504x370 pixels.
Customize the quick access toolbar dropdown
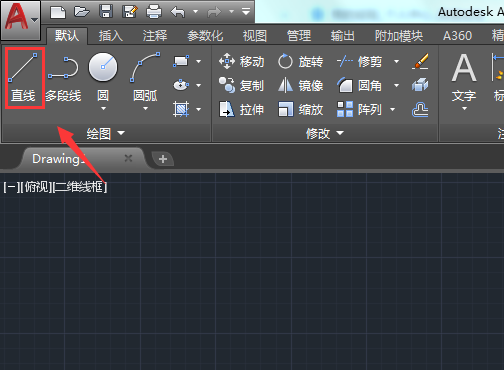coord(246,12)
